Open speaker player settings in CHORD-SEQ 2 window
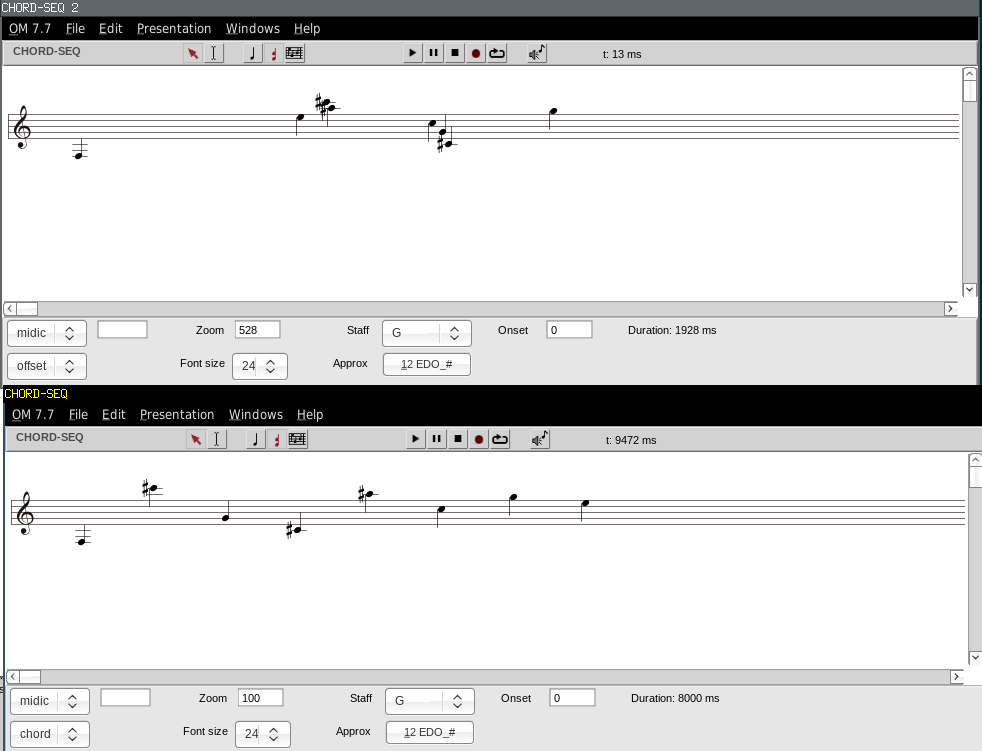 point(537,53)
